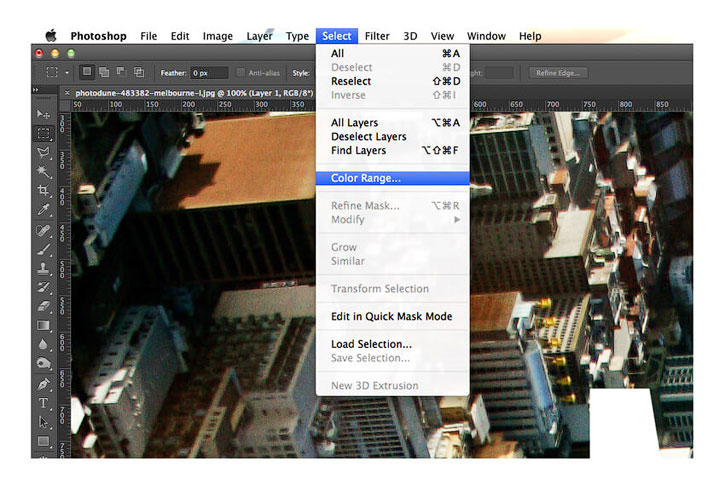Viewport: 725px width, 496px height.
Task: Select the Rectangle shape tool
Action: [43, 441]
